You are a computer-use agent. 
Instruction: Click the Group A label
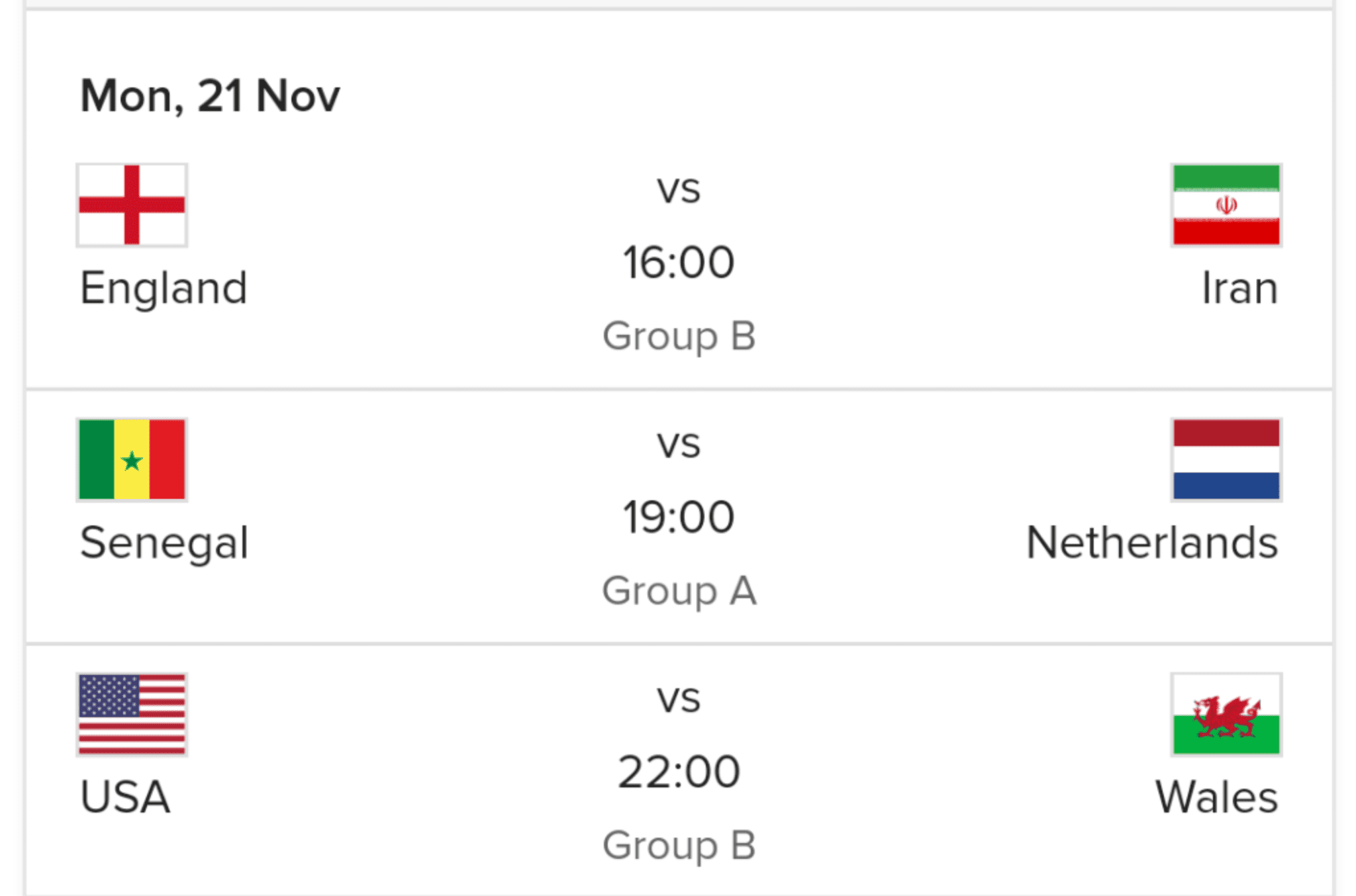click(x=679, y=591)
